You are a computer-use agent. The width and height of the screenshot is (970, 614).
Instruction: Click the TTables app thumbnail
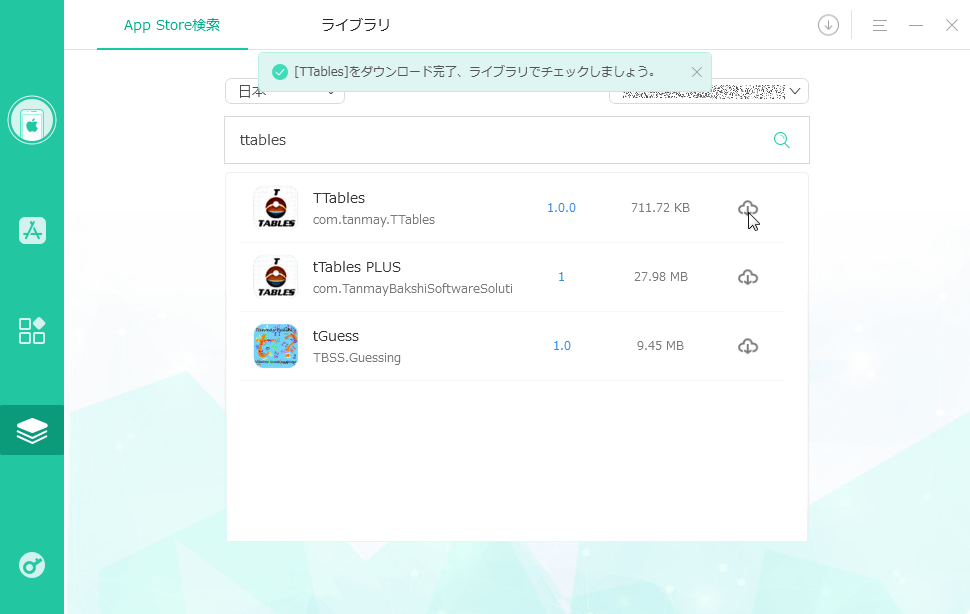coord(276,208)
